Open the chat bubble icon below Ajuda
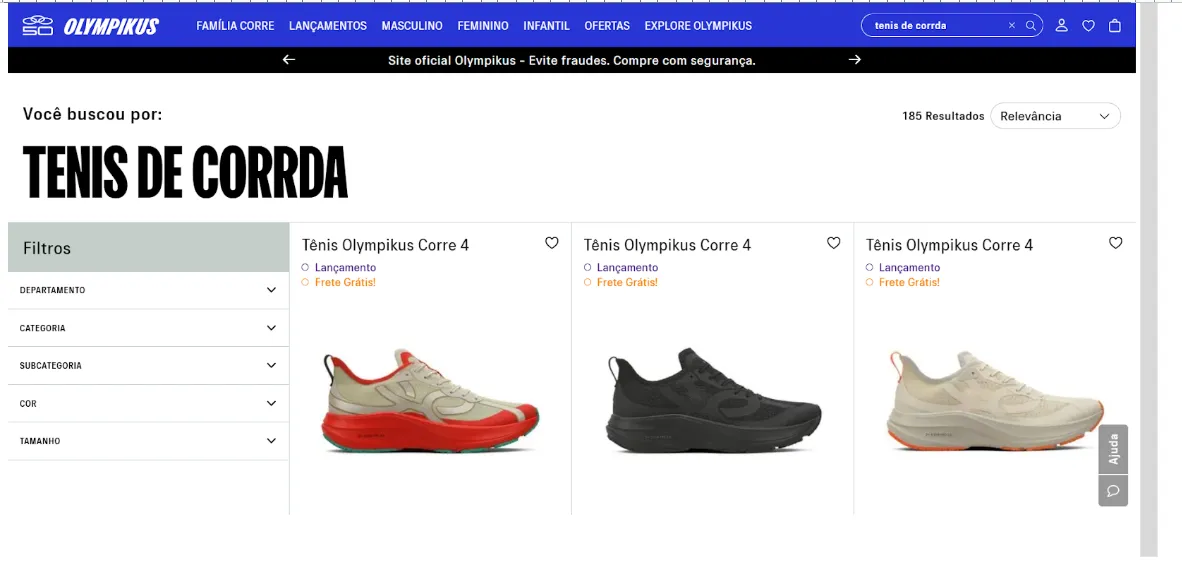The image size is (1182, 562). (1113, 491)
